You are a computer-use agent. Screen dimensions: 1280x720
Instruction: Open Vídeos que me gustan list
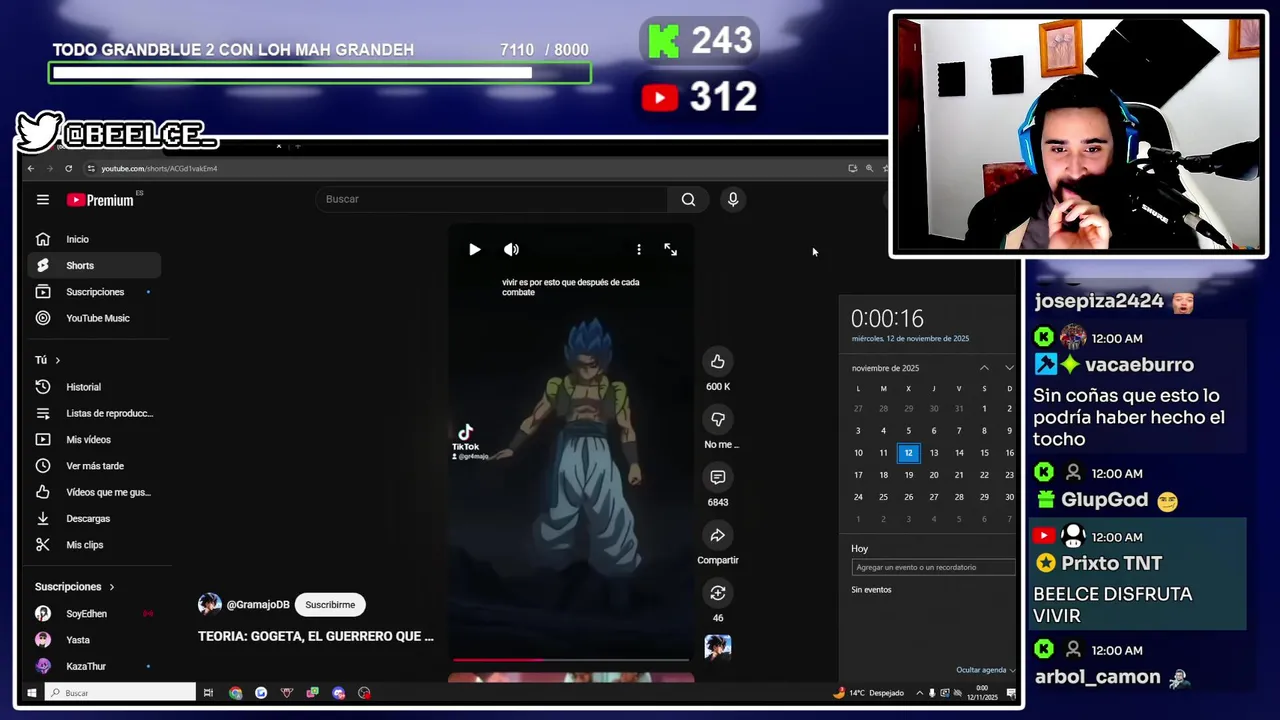tap(94, 492)
